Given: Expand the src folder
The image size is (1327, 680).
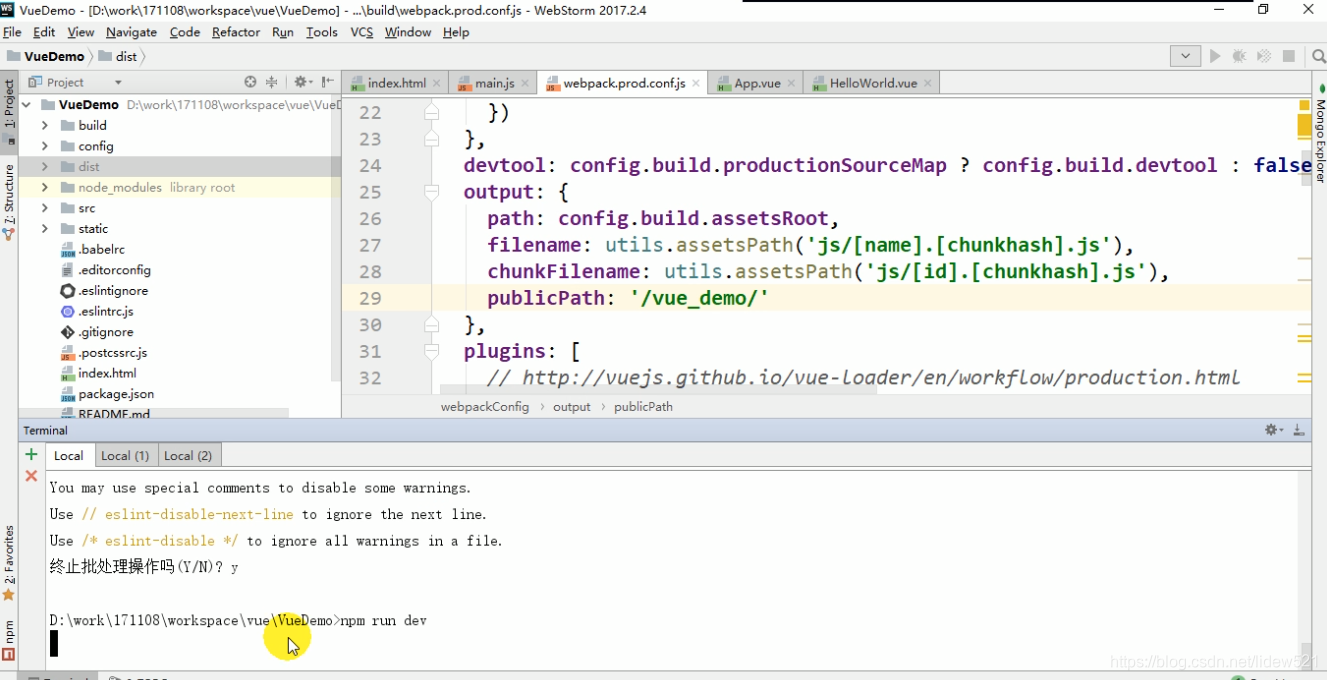Looking at the screenshot, I should coord(45,208).
